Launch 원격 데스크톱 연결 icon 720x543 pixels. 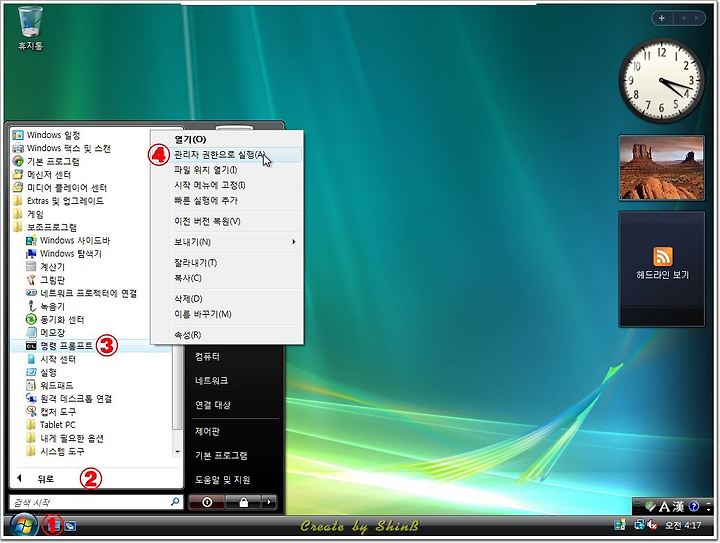[x=31, y=398]
